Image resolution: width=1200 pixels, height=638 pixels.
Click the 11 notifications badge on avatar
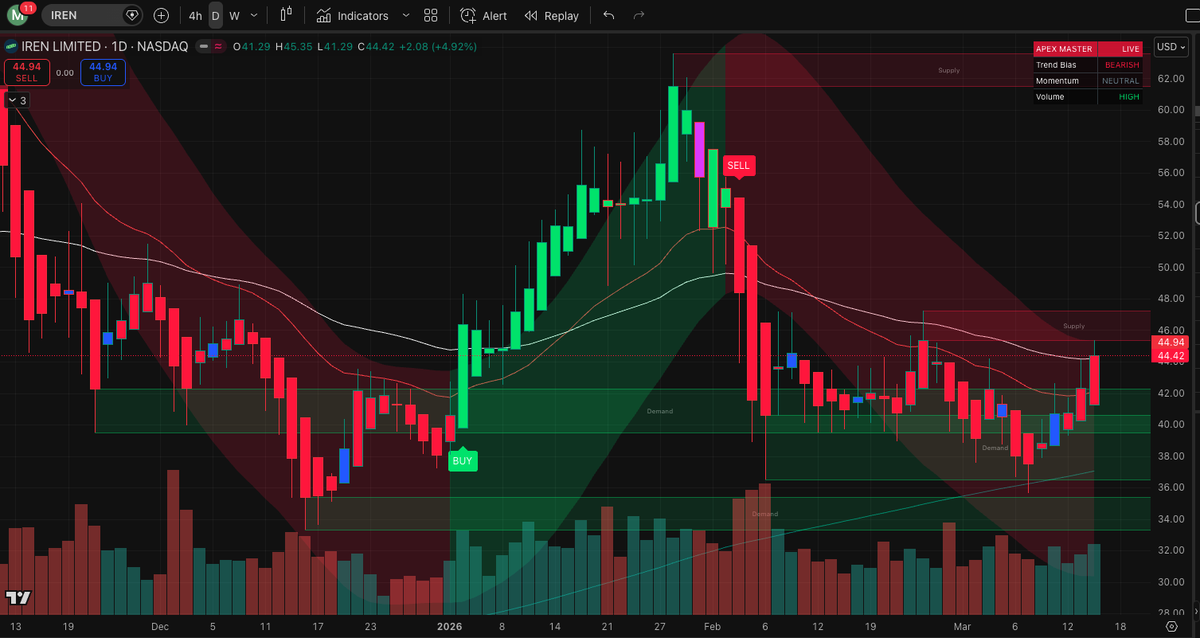click(x=28, y=8)
